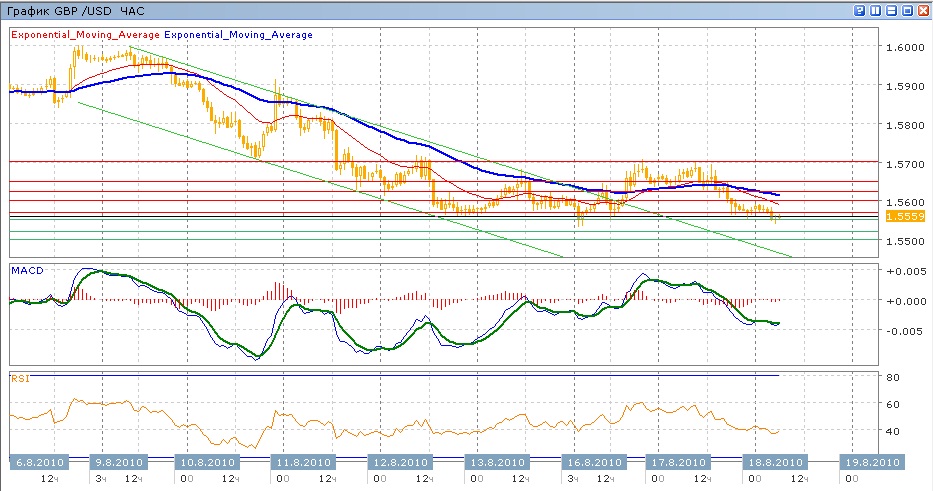This screenshot has width=933, height=491.
Task: Select the 19.8.2010 date marker
Action: click(x=871, y=463)
